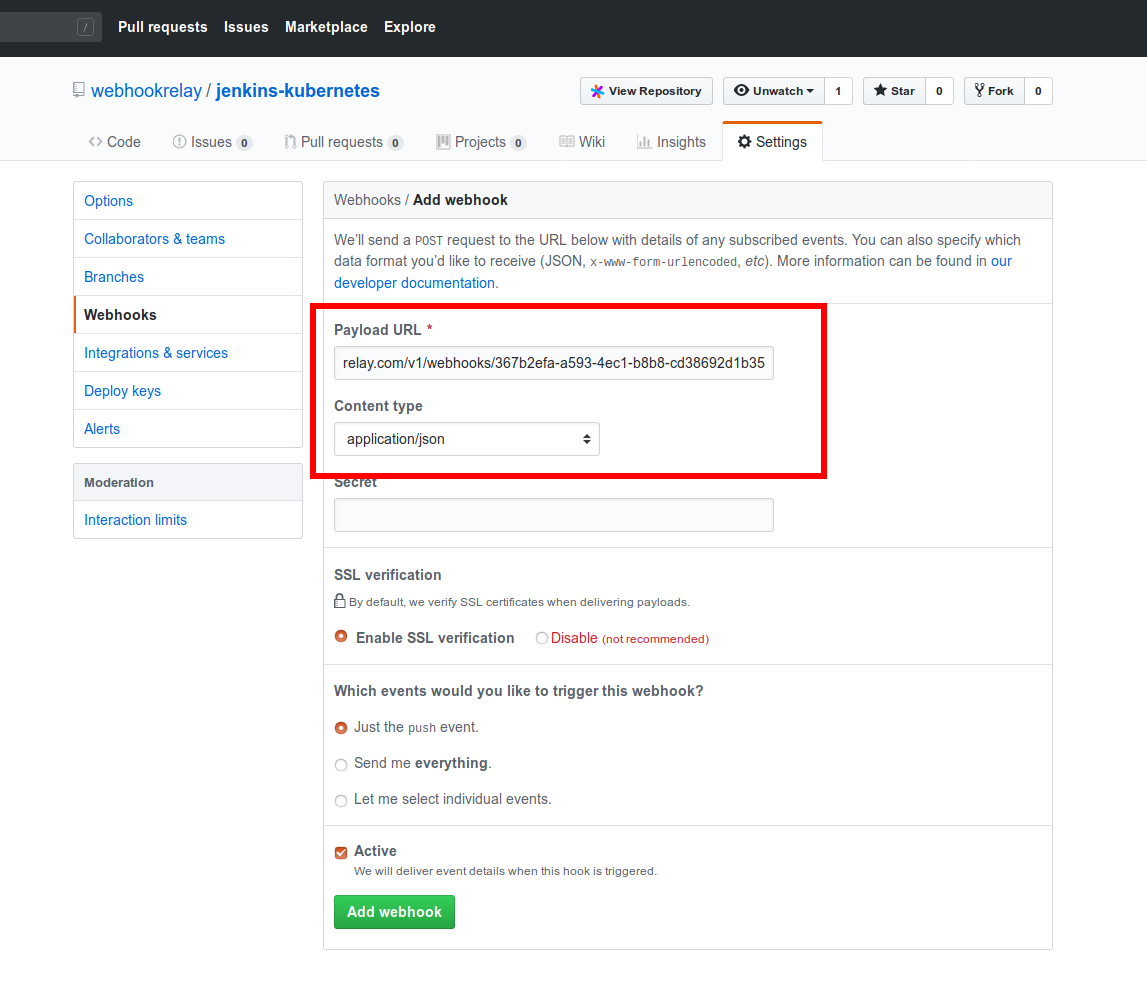Navigate to Deploy keys in the sidebar
Viewport: 1147px width, 987px height.
(x=122, y=390)
